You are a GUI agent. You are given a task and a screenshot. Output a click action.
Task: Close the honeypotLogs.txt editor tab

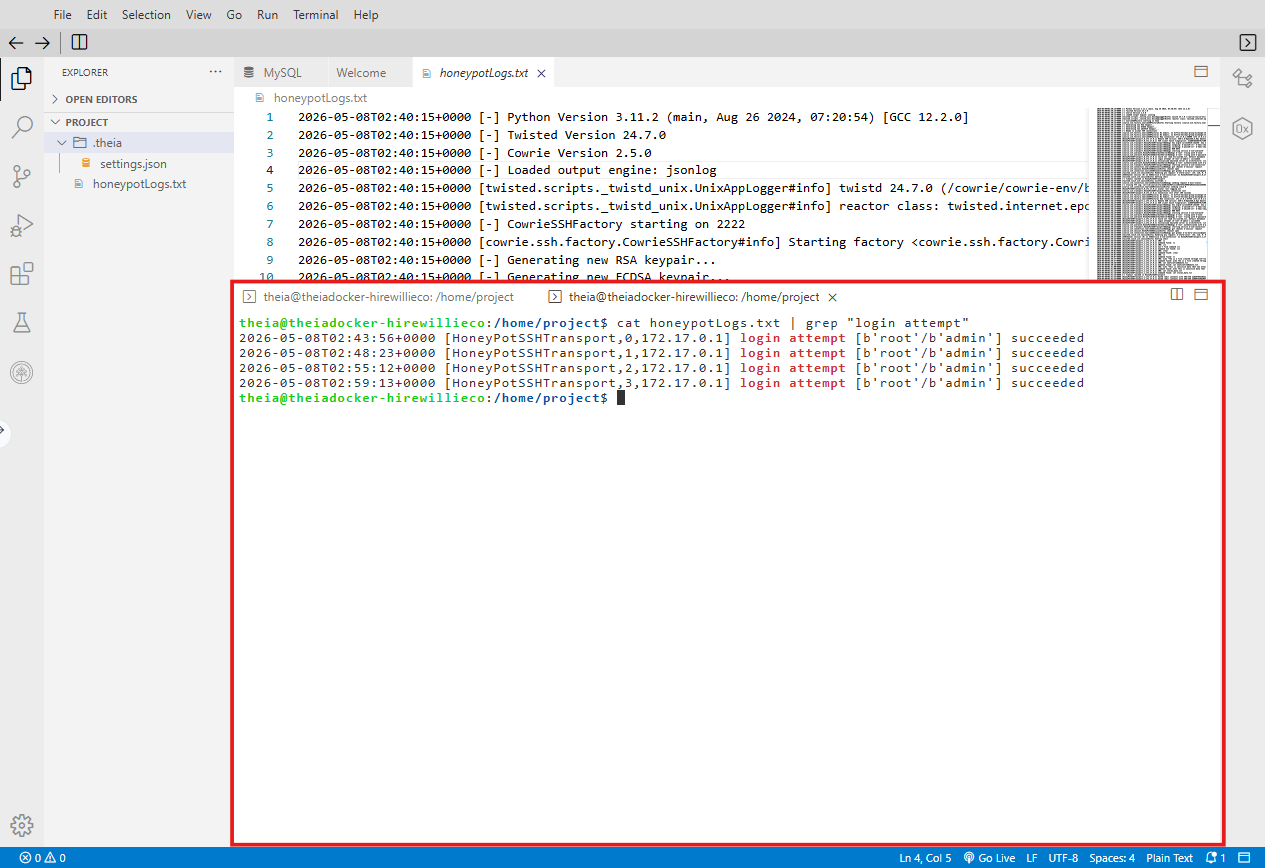541,73
